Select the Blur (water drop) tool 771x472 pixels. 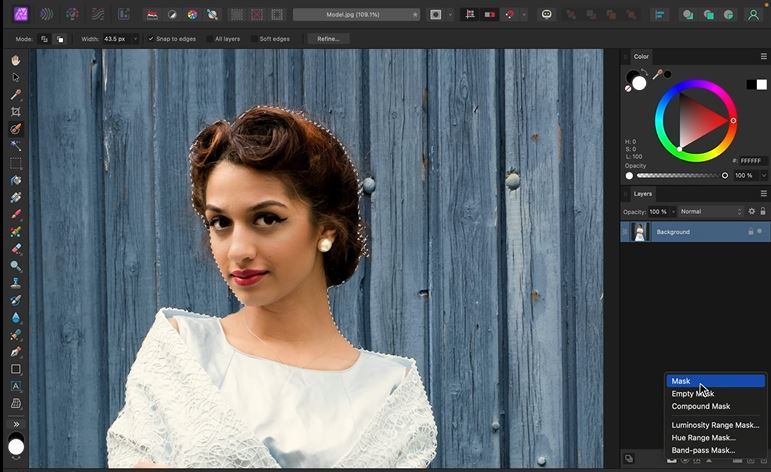16,318
